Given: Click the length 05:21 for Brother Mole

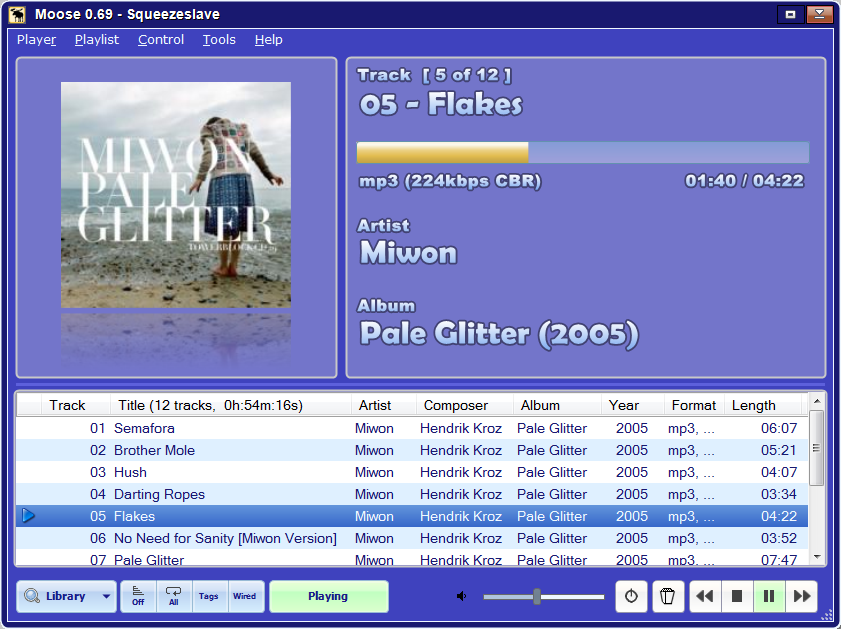Looking at the screenshot, I should click(779, 450).
